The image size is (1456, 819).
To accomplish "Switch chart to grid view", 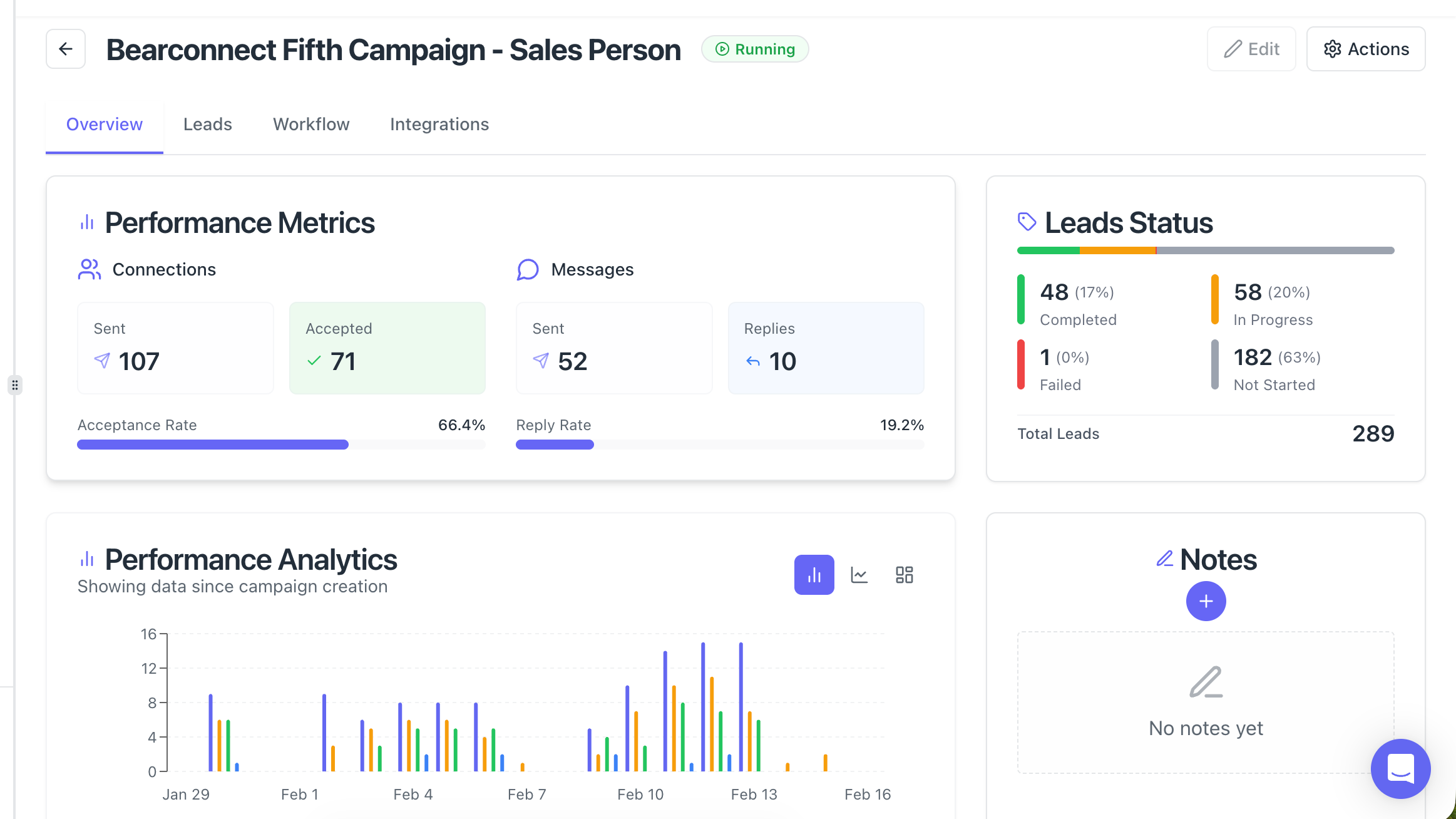I will [x=905, y=575].
